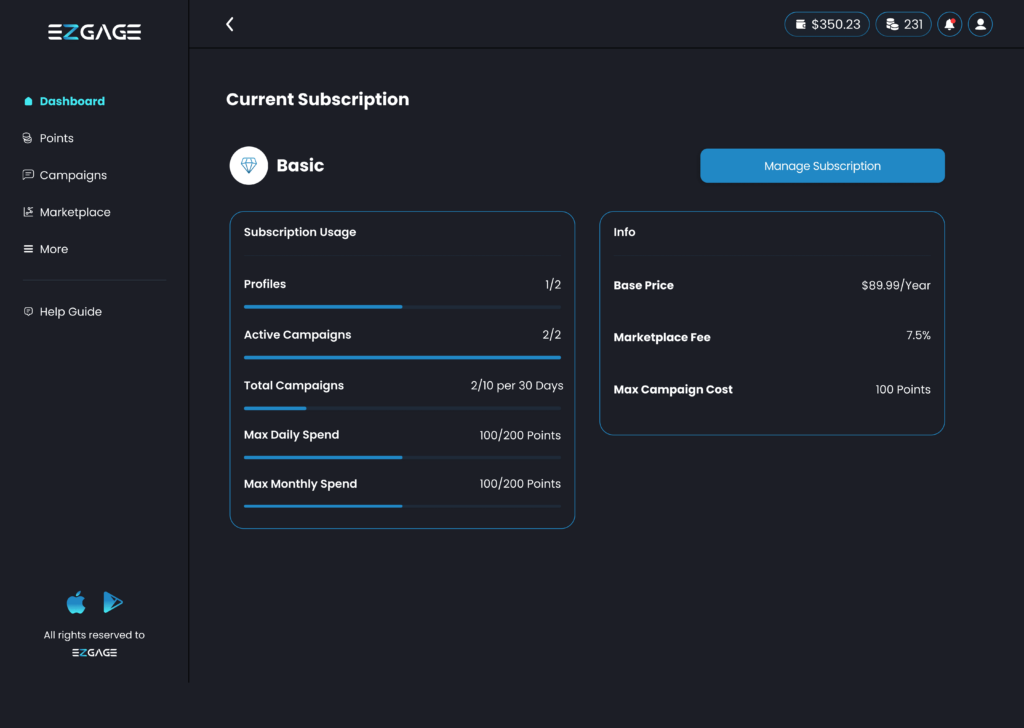This screenshot has height=728, width=1024.
Task: Click the wallet balance $350.23 badge
Action: [x=827, y=24]
